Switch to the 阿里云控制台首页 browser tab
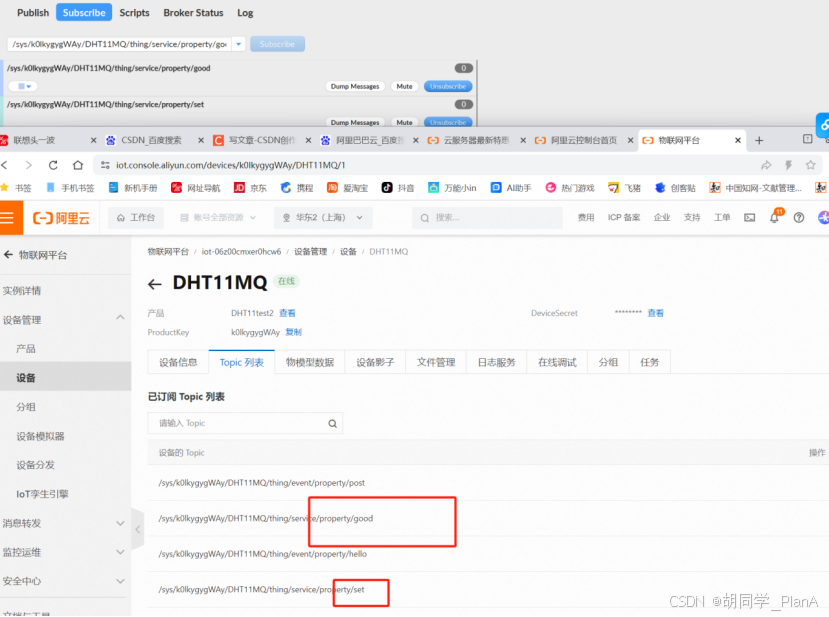This screenshot has width=829, height=617. click(584, 140)
